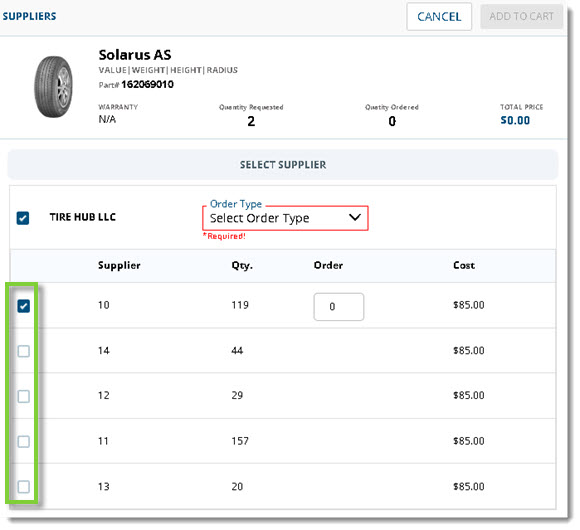The height and width of the screenshot is (530, 580).
Task: Click the Supplier column header
Action: (119, 265)
